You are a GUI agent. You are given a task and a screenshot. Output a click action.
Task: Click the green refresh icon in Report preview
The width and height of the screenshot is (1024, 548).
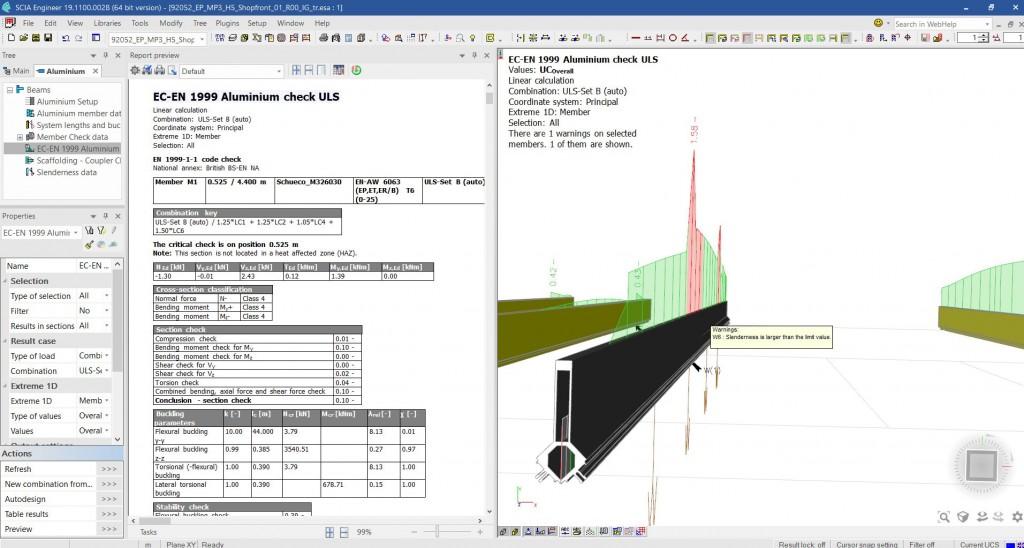point(357,71)
